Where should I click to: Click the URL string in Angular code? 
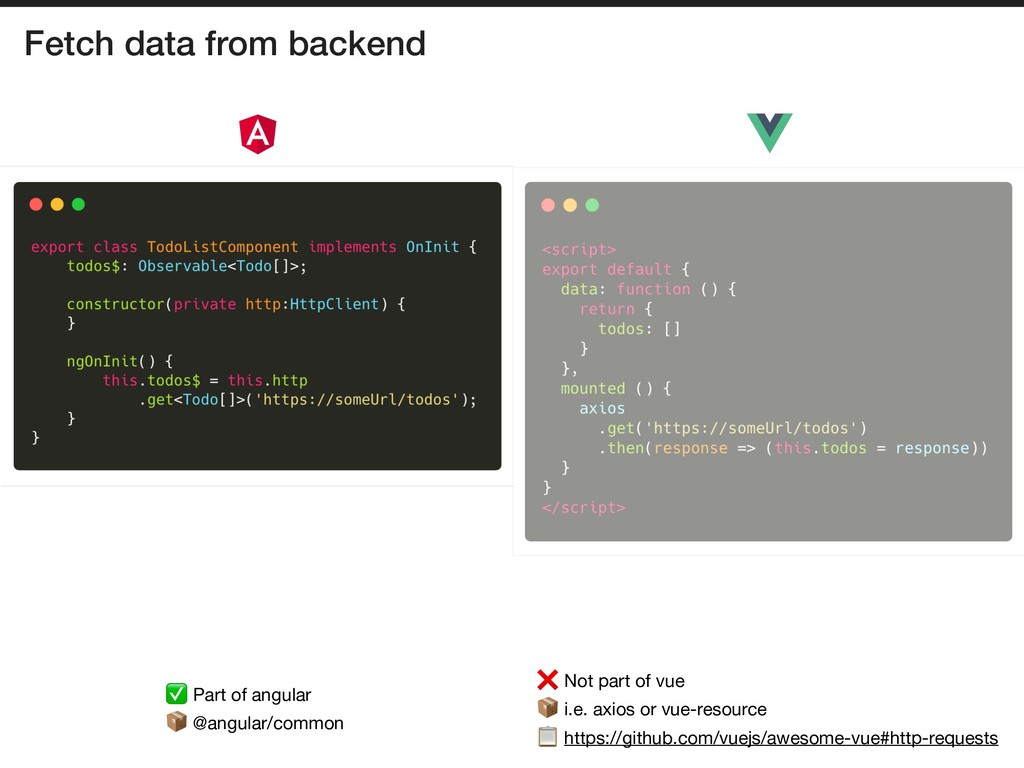point(356,399)
